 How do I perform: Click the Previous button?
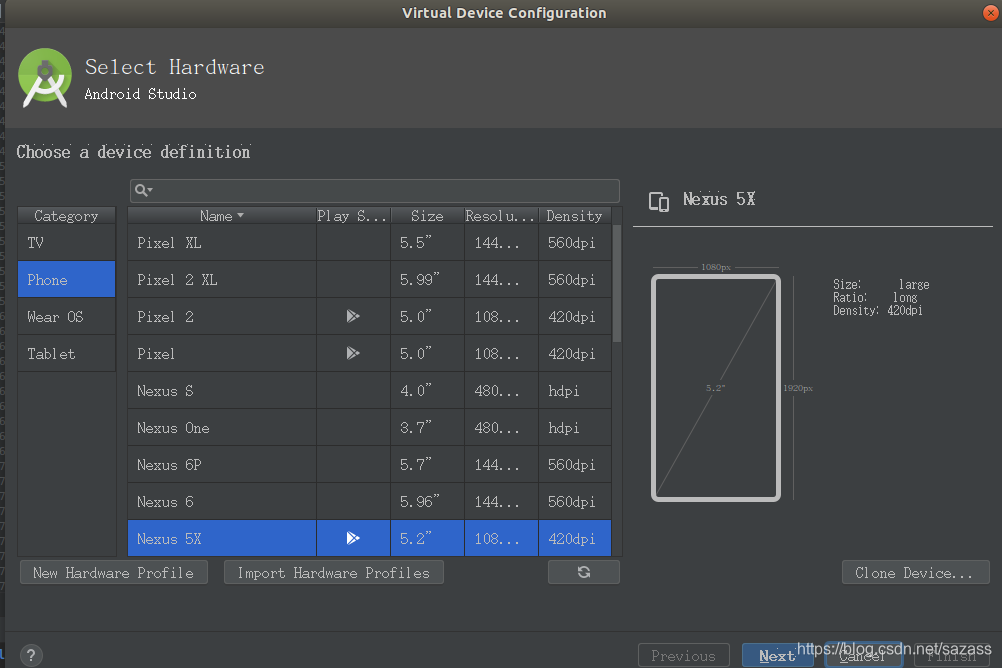(x=684, y=655)
